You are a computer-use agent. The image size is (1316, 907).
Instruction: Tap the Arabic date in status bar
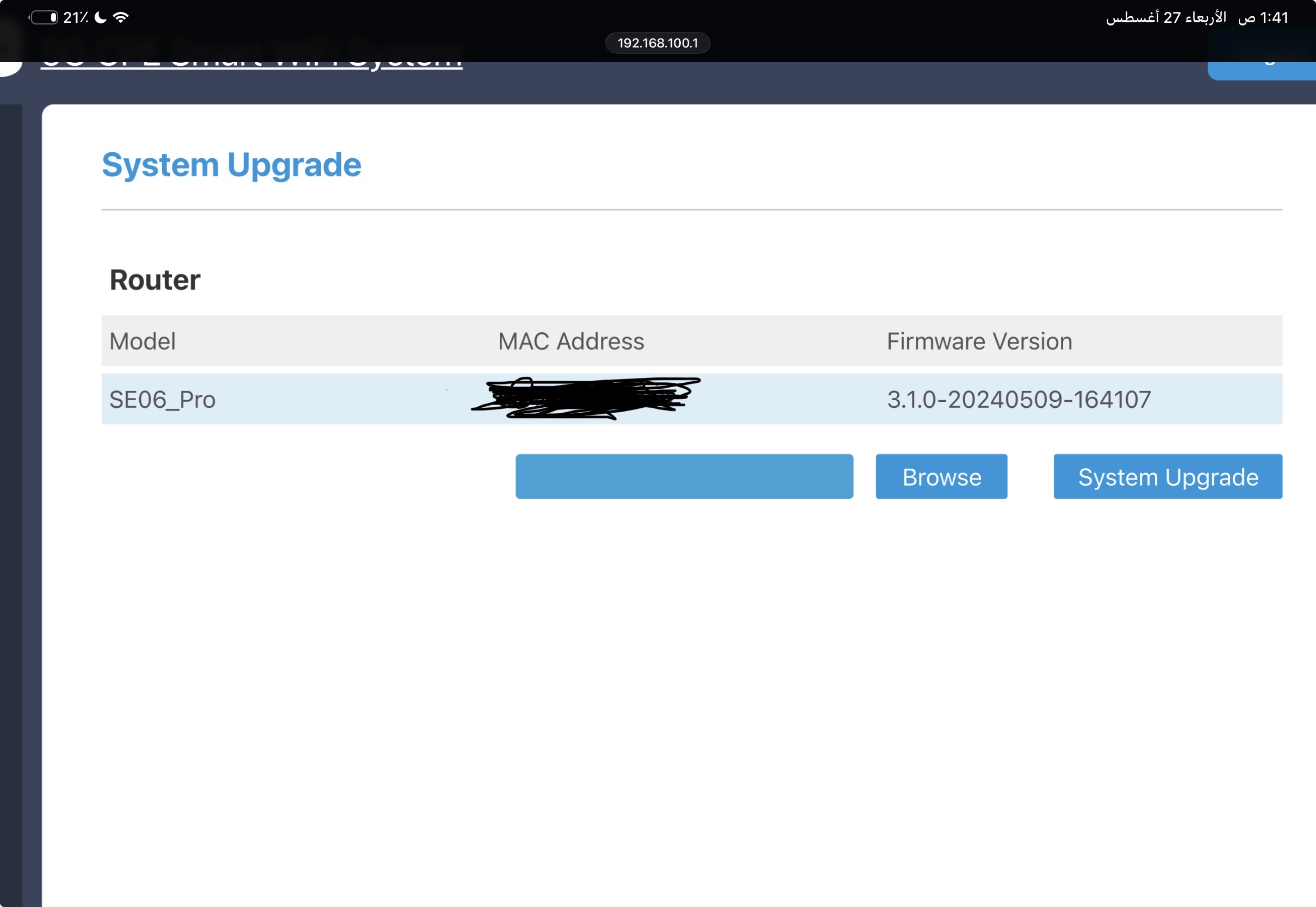click(1165, 17)
